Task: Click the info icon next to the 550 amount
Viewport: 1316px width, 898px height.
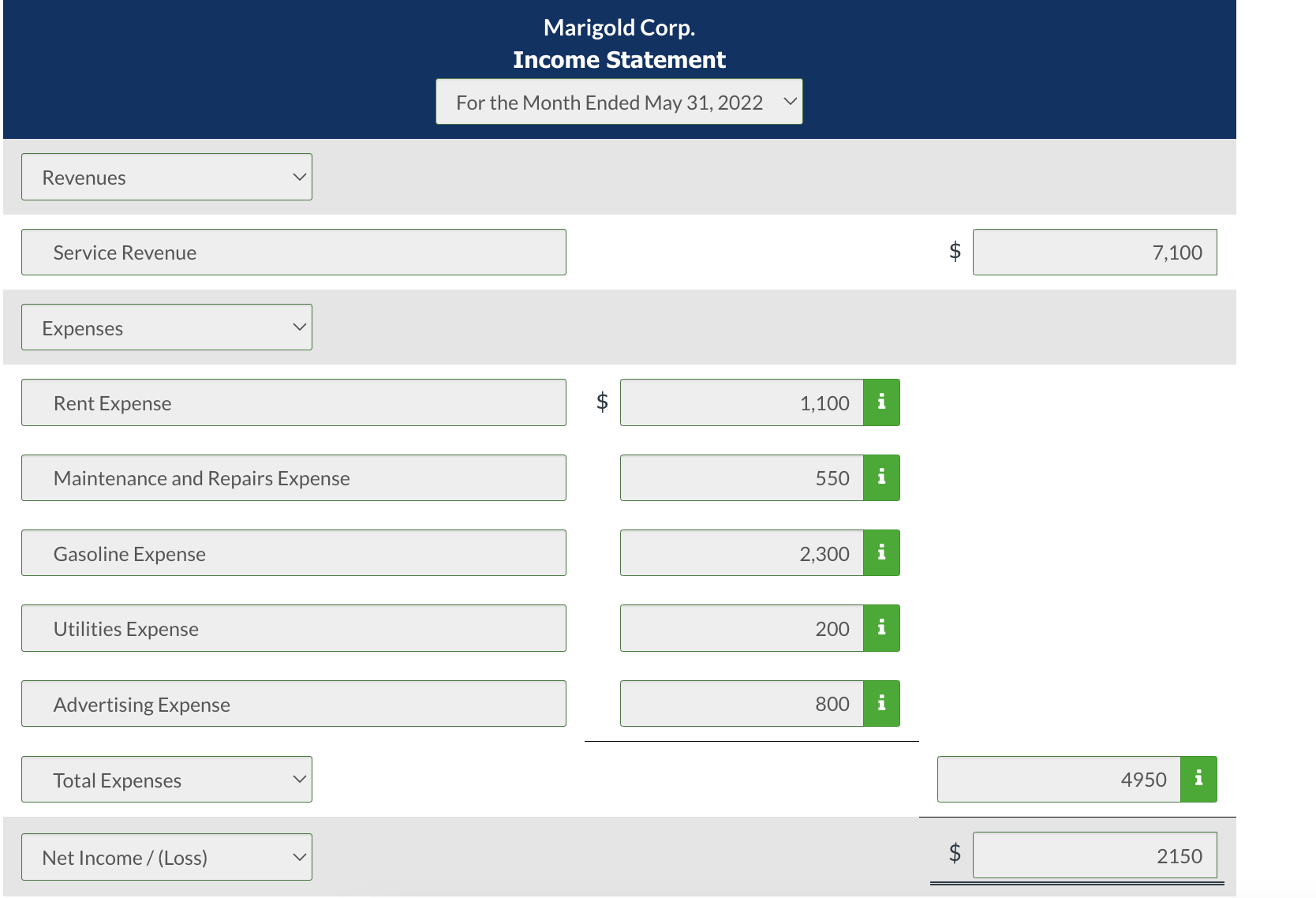Action: [x=881, y=477]
